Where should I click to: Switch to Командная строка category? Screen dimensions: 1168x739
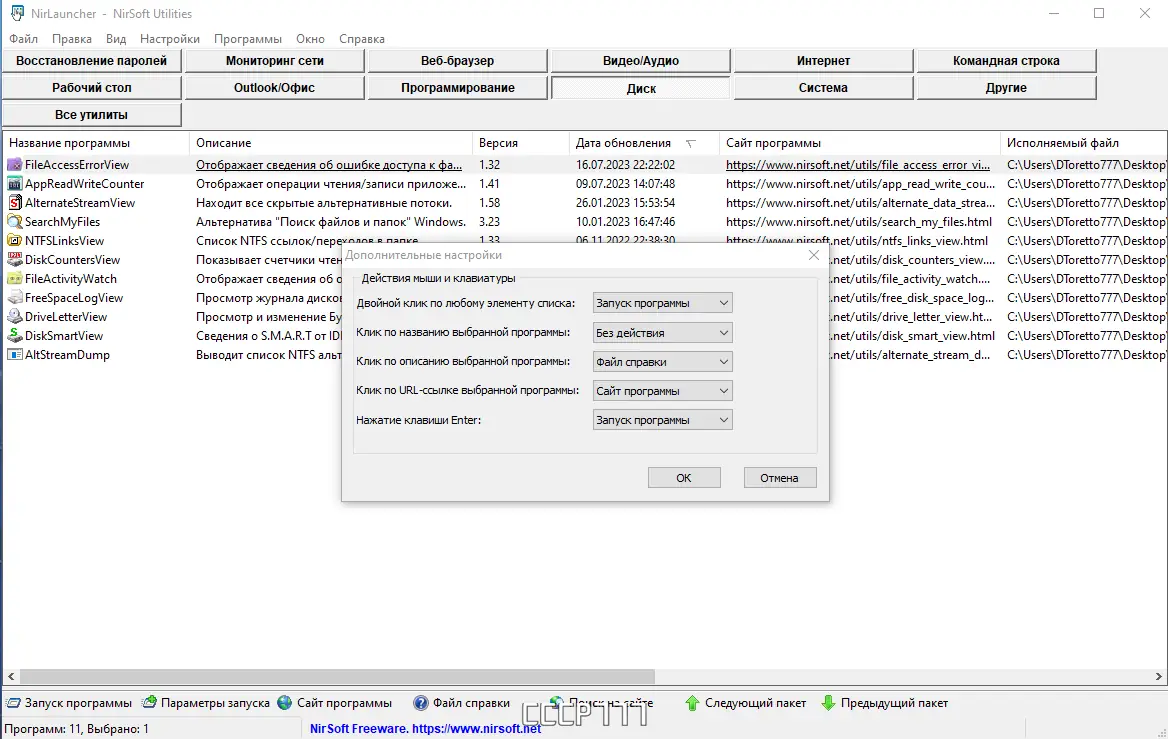click(x=1006, y=60)
